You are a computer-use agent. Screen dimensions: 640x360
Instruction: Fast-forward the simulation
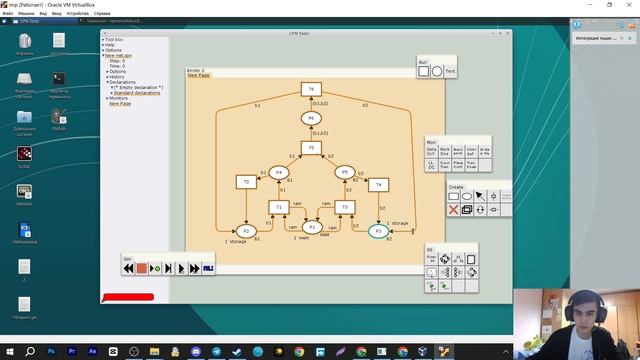click(195, 269)
